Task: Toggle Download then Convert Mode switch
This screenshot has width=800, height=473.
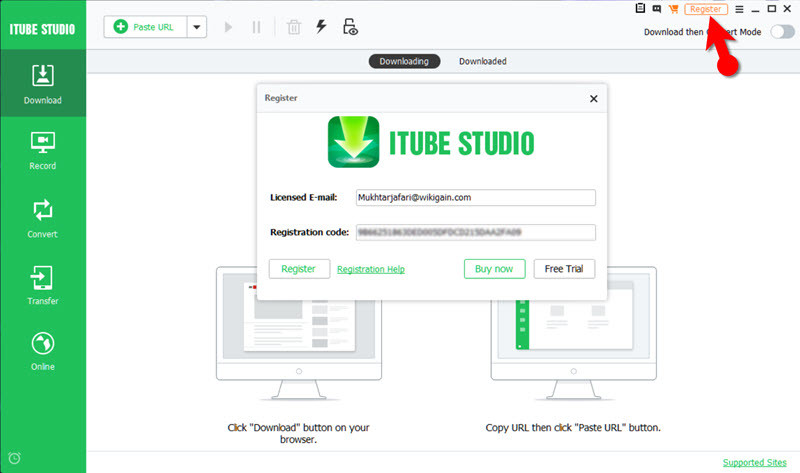Action: pos(782,32)
